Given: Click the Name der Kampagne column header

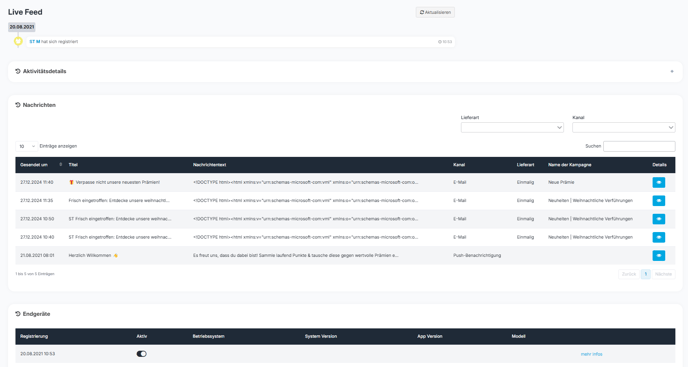Looking at the screenshot, I should 570,165.
